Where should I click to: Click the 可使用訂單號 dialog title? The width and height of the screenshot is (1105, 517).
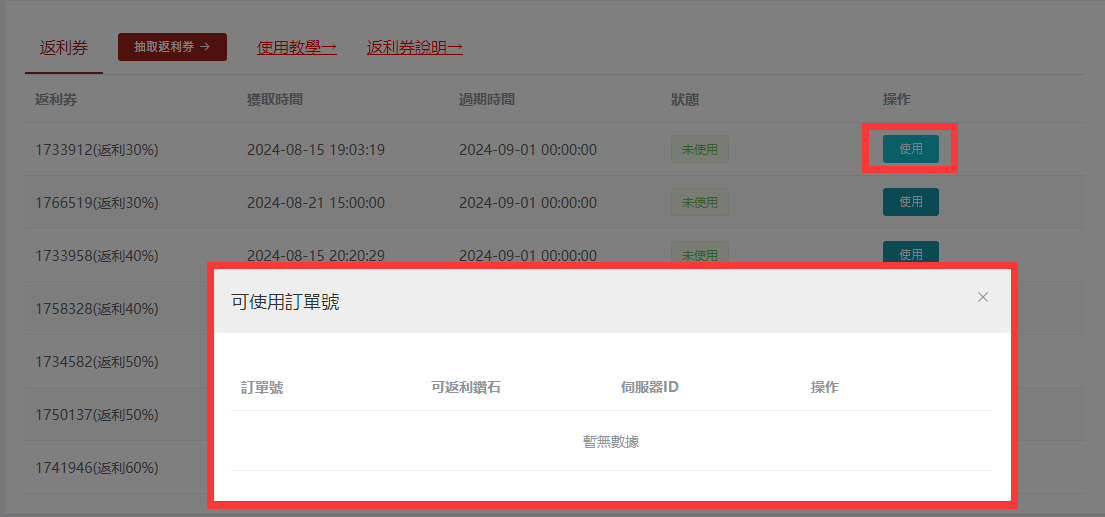pos(285,303)
